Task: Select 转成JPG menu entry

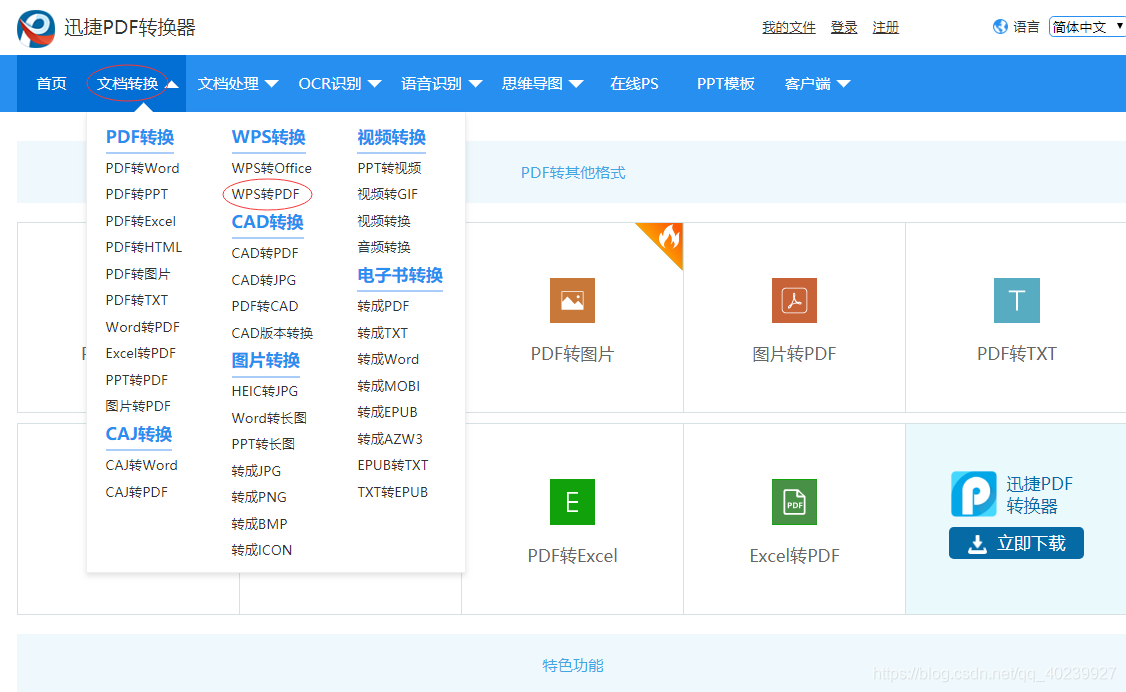Action: click(x=256, y=471)
